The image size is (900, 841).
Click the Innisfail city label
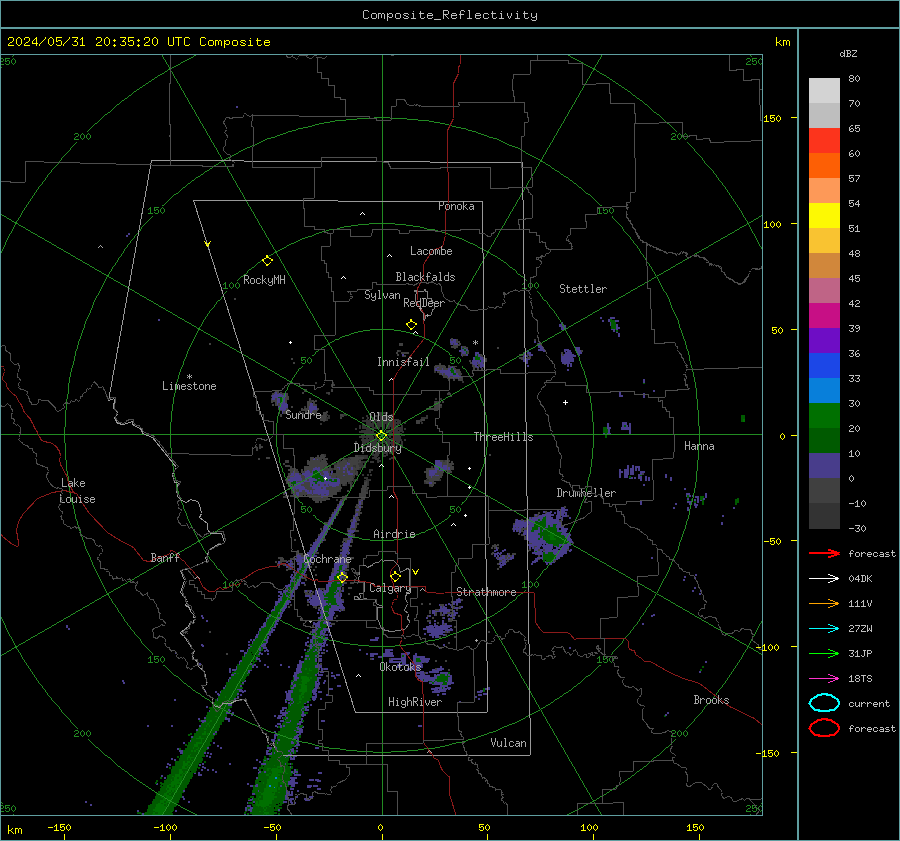403,362
